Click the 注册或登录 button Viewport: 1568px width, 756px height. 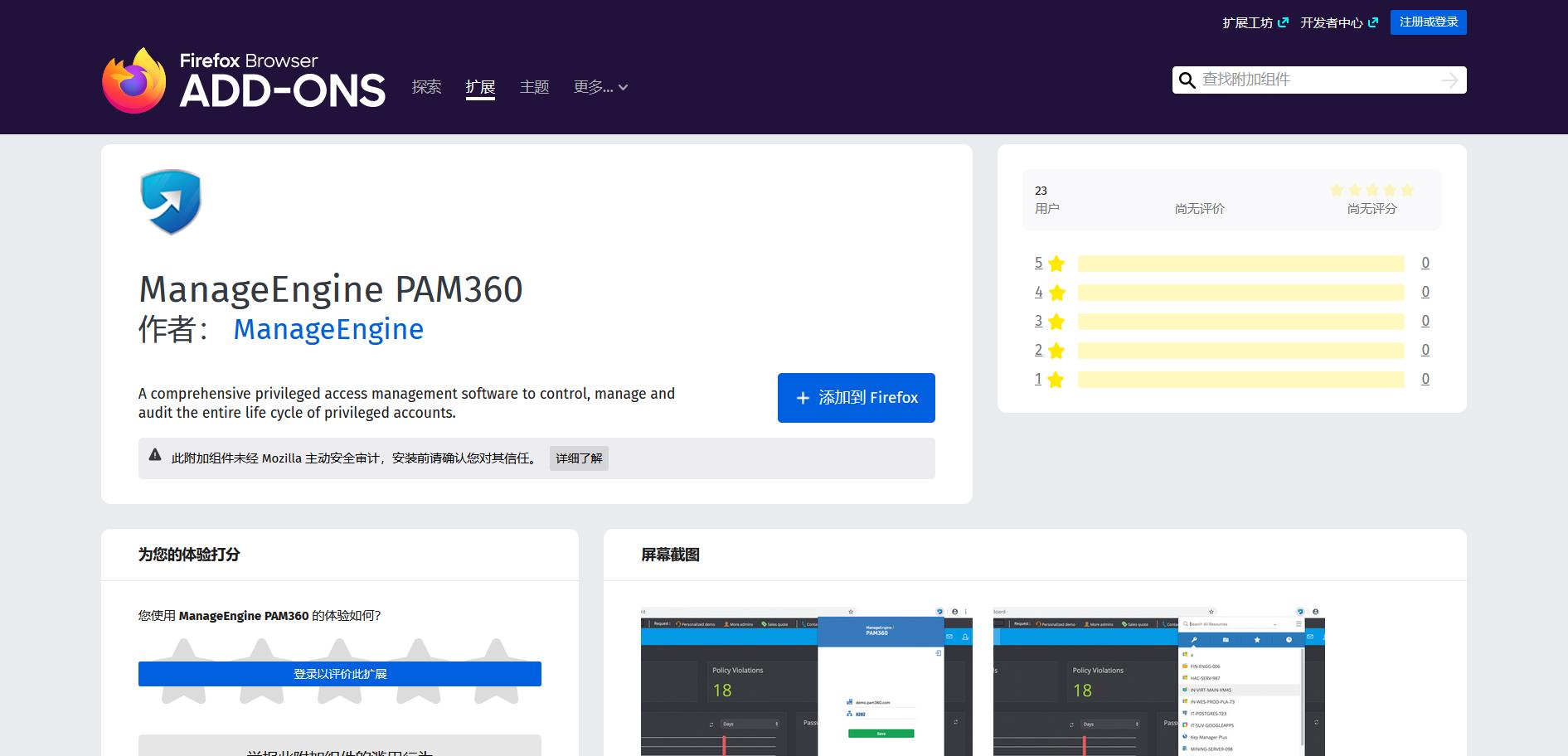1429,22
